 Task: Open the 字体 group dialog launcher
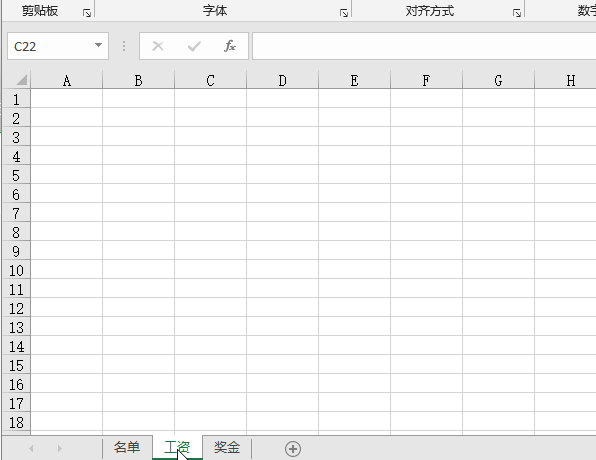click(344, 13)
